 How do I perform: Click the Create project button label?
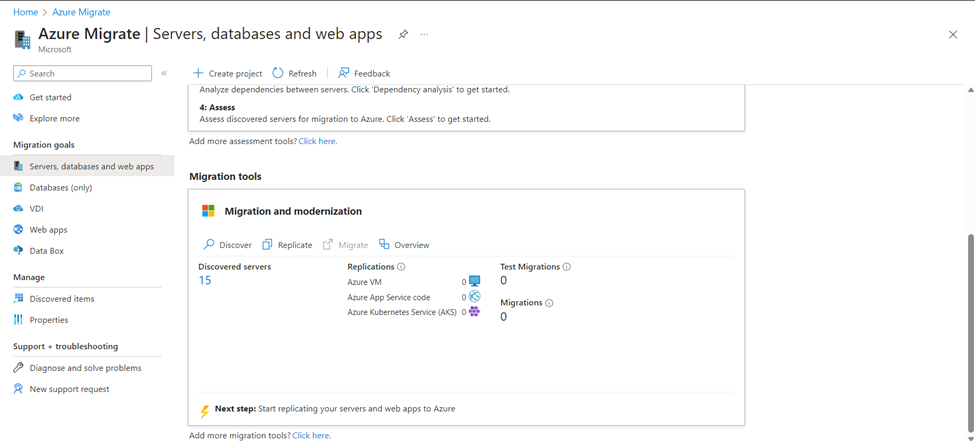click(x=236, y=73)
